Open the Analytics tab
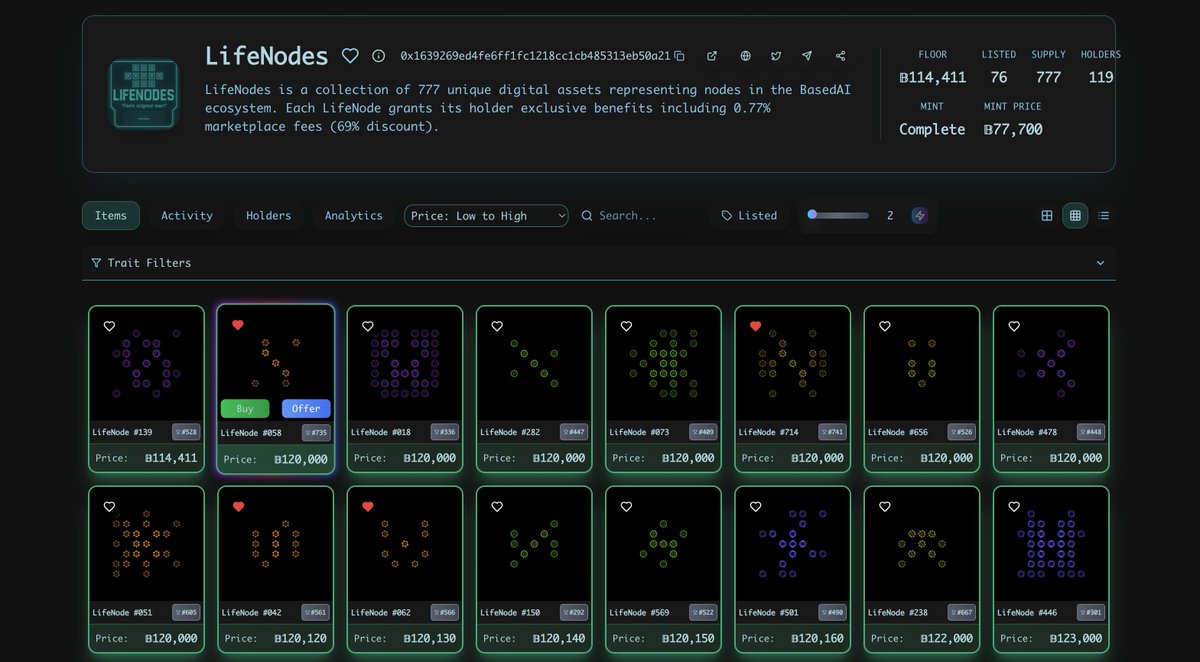 click(354, 215)
